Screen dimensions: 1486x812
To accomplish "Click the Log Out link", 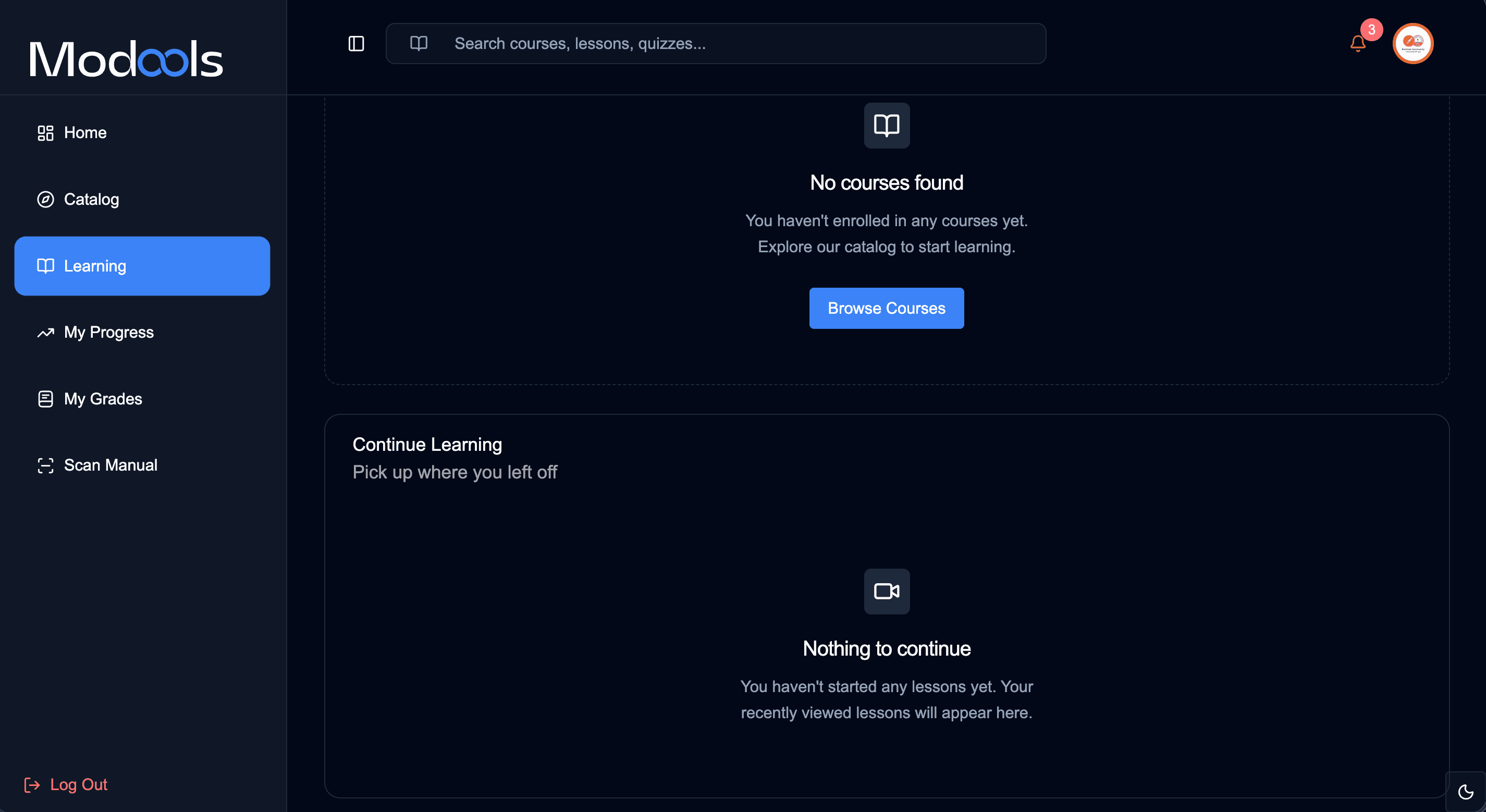I will (66, 785).
